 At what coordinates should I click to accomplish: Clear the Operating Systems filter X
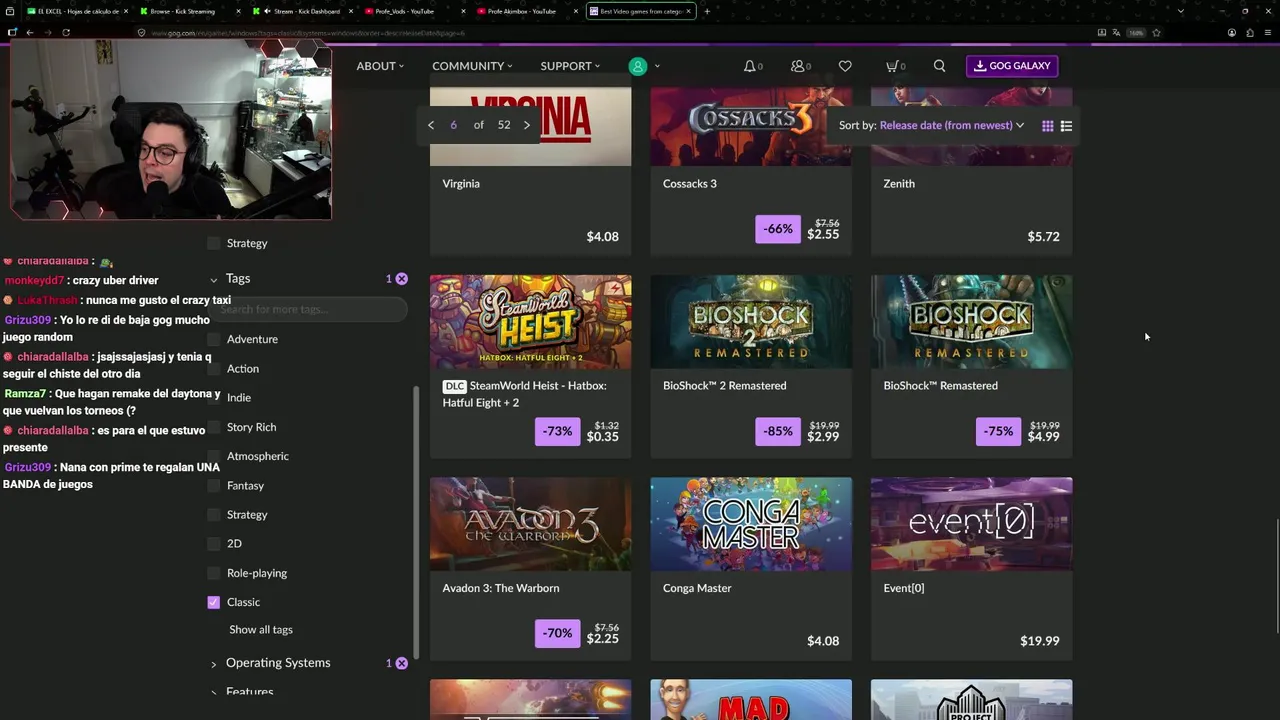click(x=401, y=663)
